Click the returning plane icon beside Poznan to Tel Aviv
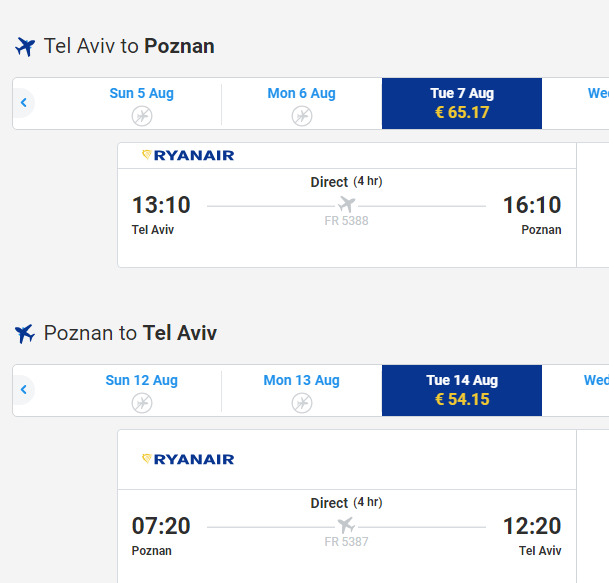Image resolution: width=609 pixels, height=583 pixels. 25,334
